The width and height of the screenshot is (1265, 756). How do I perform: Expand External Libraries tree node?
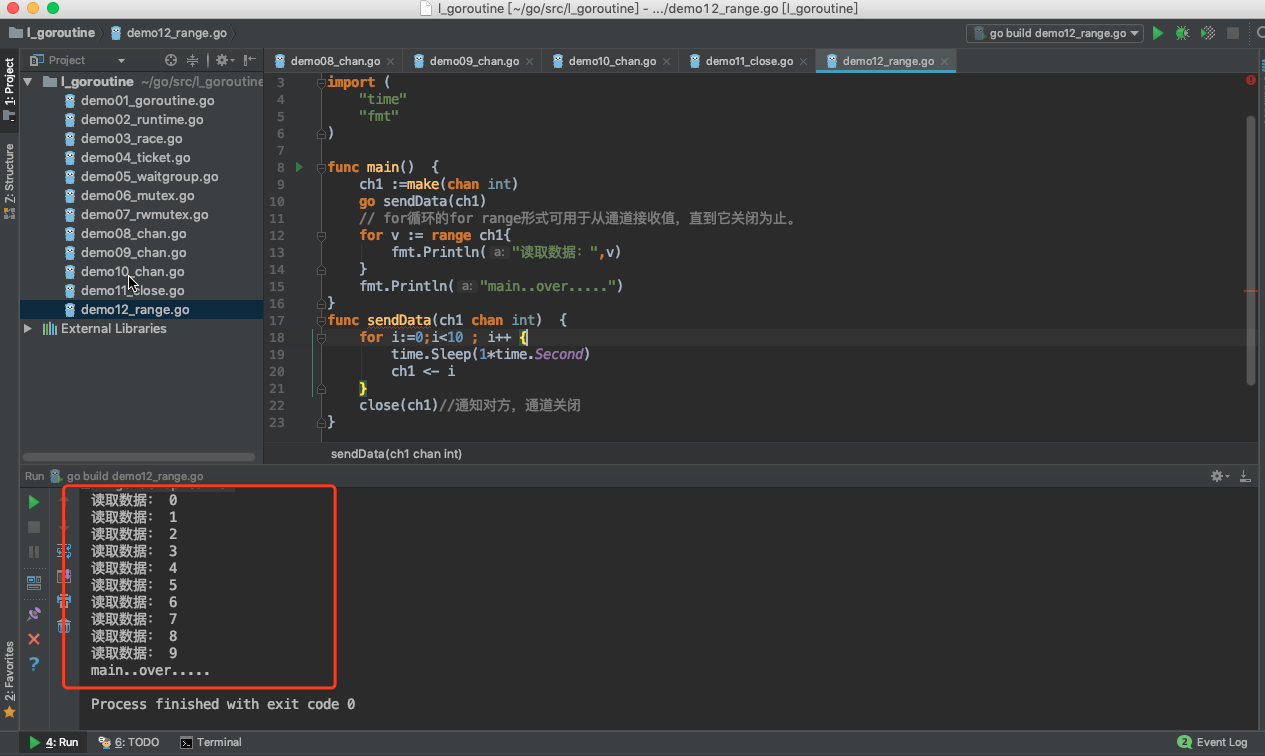[x=28, y=328]
